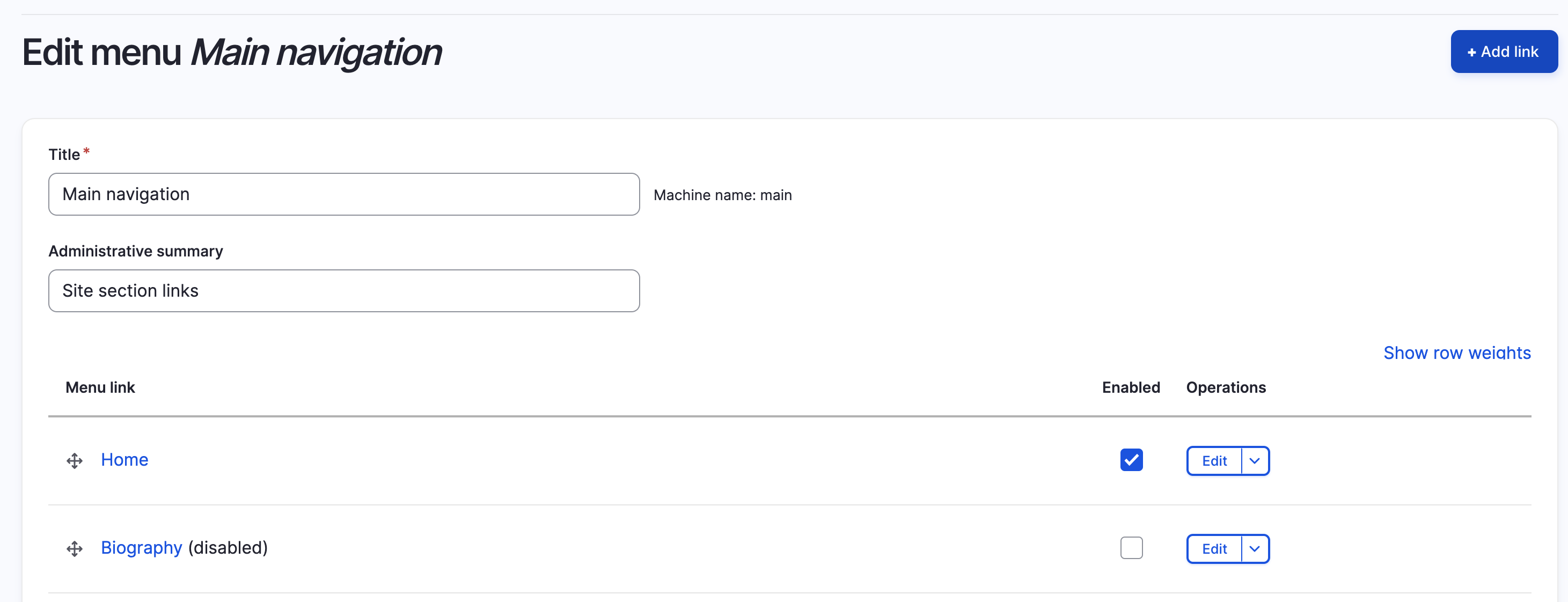Image resolution: width=1568 pixels, height=602 pixels.
Task: Open the Biography menu link
Action: pos(141,548)
